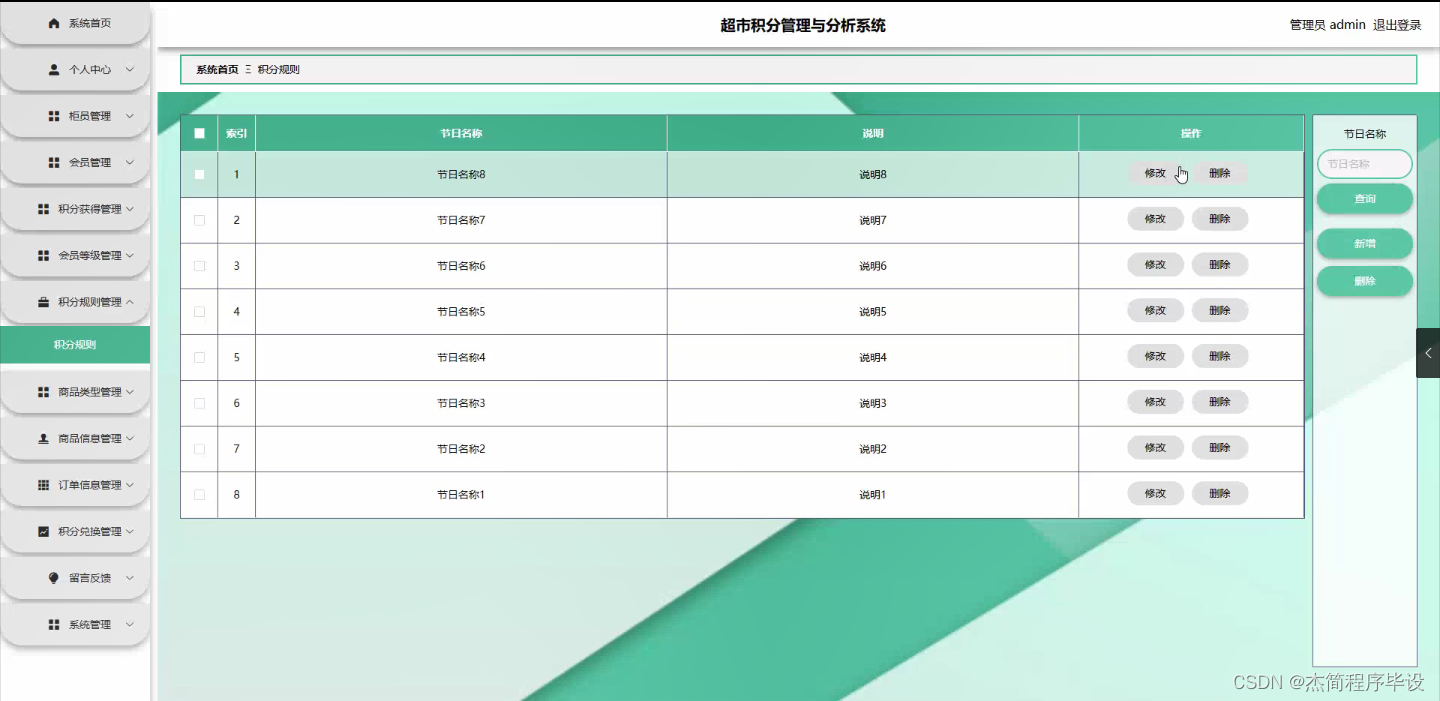Select 积分规则 in the sidebar
The image size is (1440, 701).
click(75, 344)
